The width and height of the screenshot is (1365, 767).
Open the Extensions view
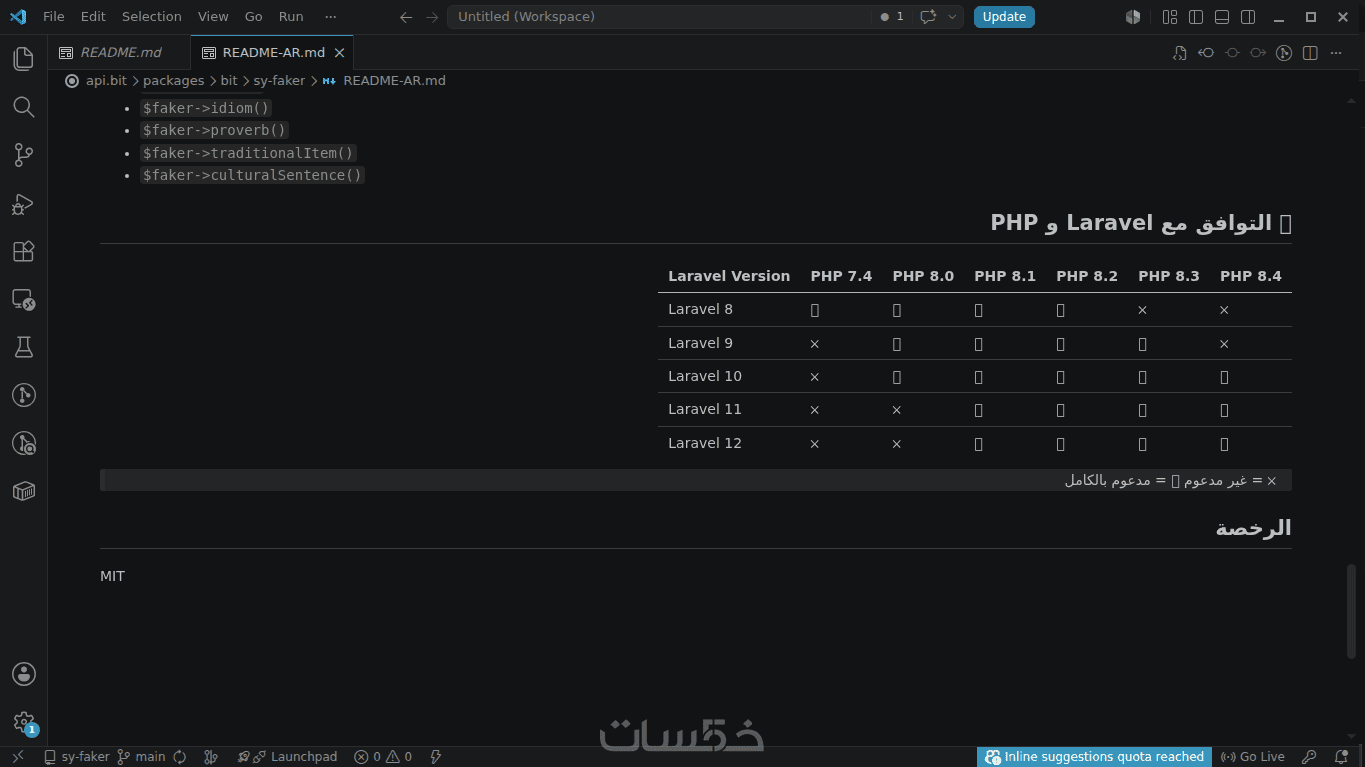(x=23, y=252)
